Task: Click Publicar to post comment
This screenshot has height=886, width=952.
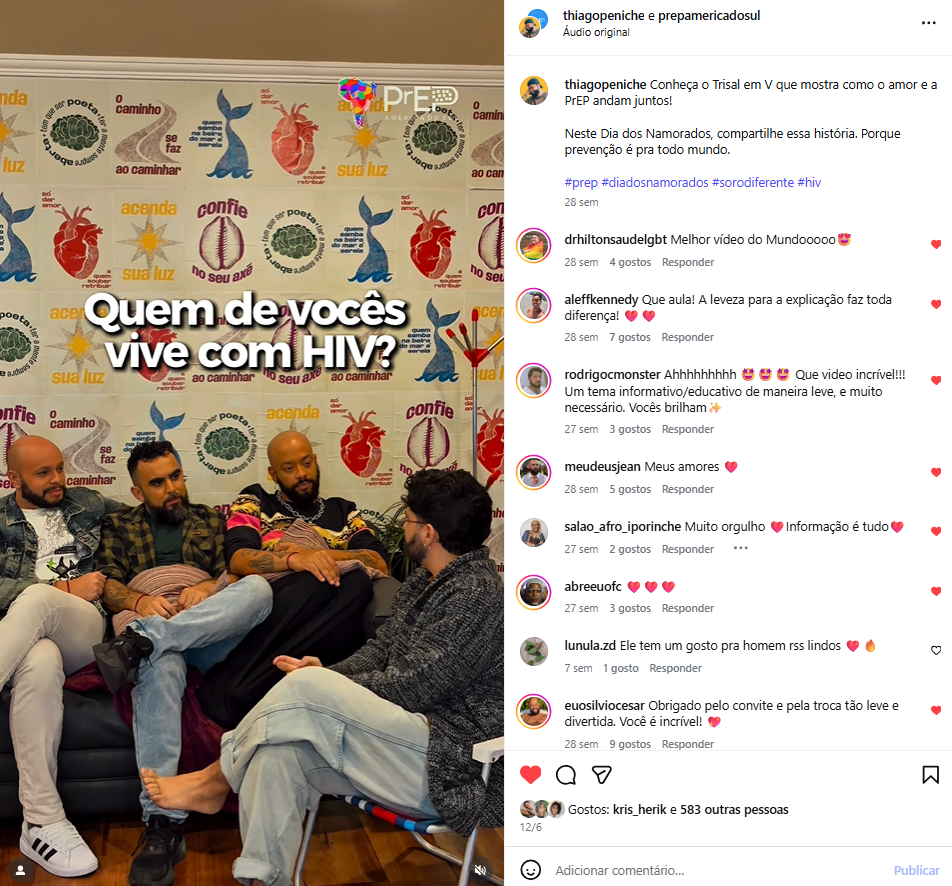Action: (916, 870)
